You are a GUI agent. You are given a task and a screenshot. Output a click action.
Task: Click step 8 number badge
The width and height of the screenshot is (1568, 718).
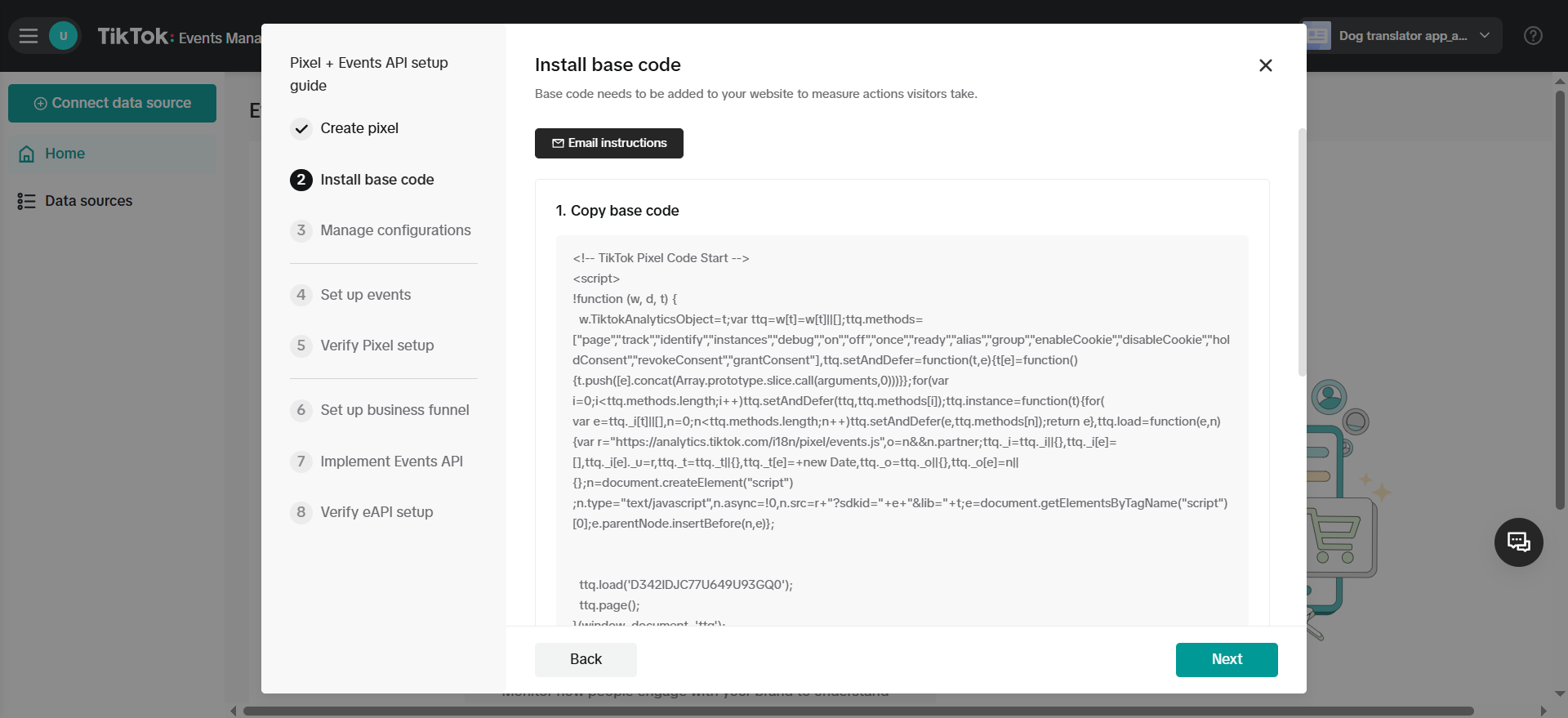[301, 512]
